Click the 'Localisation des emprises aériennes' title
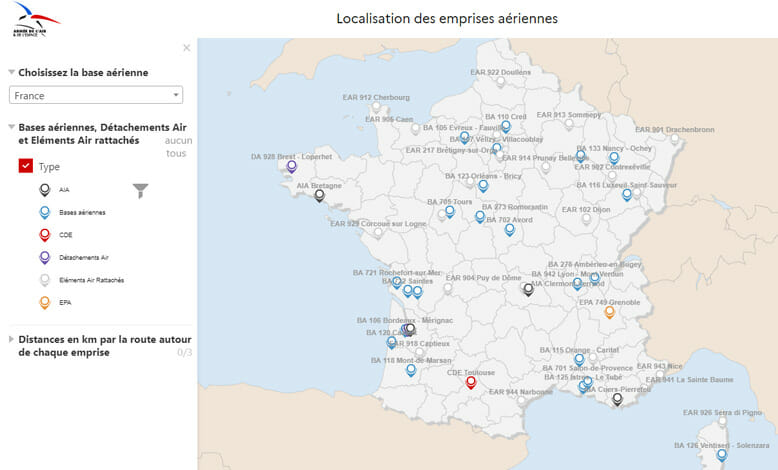 (x=447, y=18)
